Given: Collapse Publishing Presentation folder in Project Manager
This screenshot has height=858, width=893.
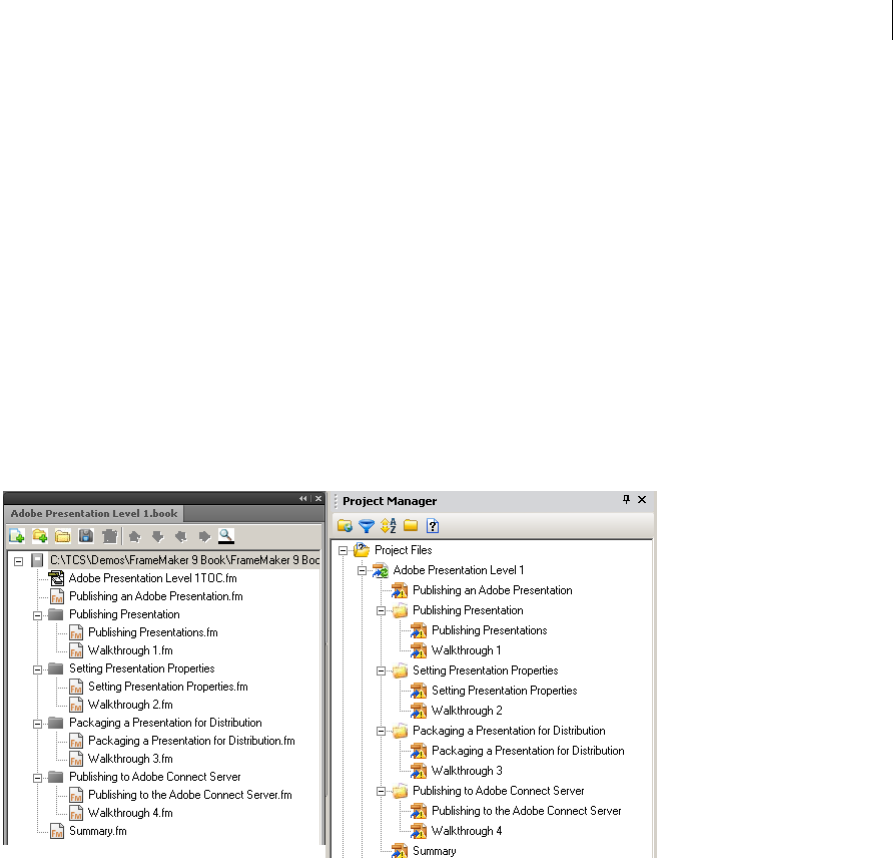Looking at the screenshot, I should pyautogui.click(x=381, y=611).
